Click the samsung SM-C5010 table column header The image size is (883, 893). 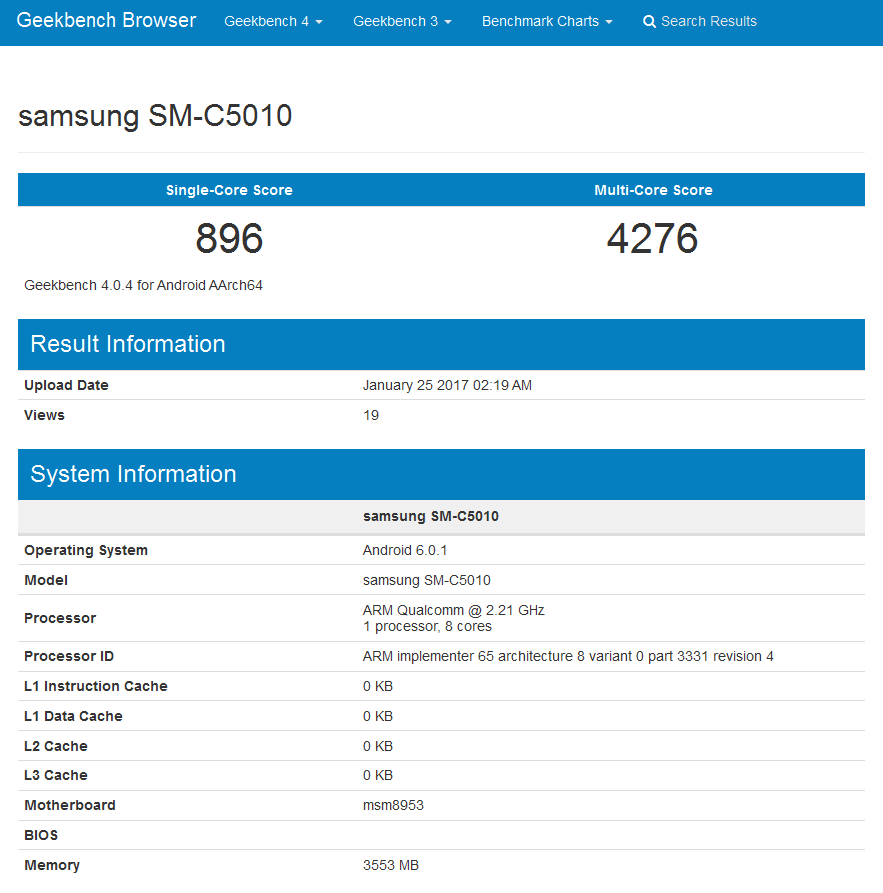pyautogui.click(x=431, y=516)
